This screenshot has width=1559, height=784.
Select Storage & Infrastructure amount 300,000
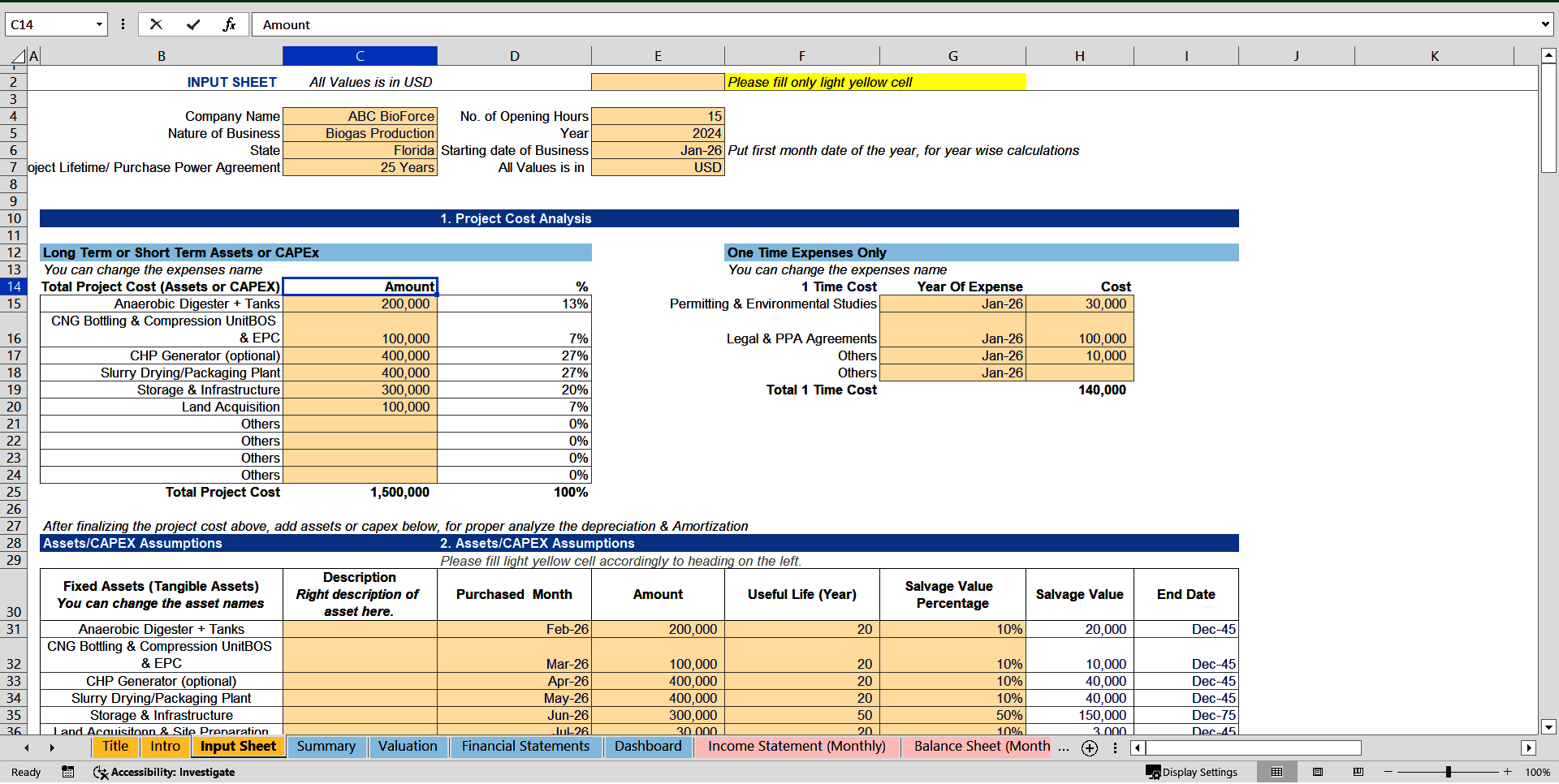(x=360, y=390)
